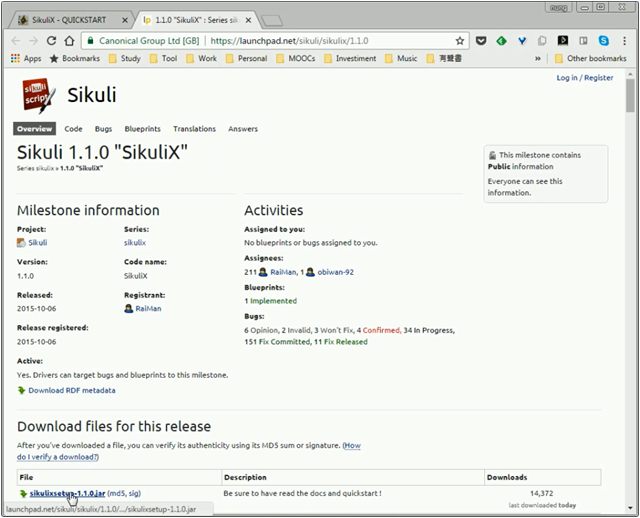Open the Pocket extension icon
This screenshot has height=518, width=640.
click(481, 41)
